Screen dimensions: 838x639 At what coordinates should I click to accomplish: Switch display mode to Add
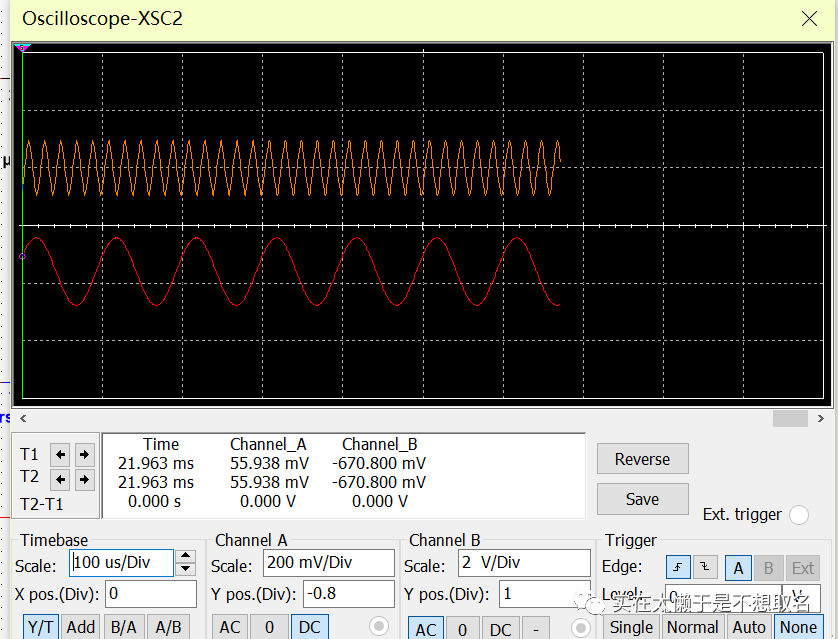(x=81, y=627)
